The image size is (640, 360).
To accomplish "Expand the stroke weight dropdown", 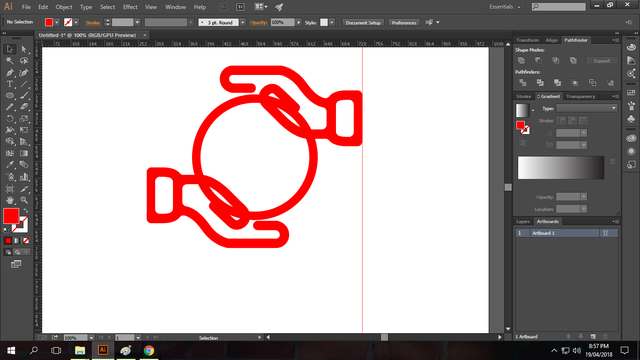I will pos(137,22).
